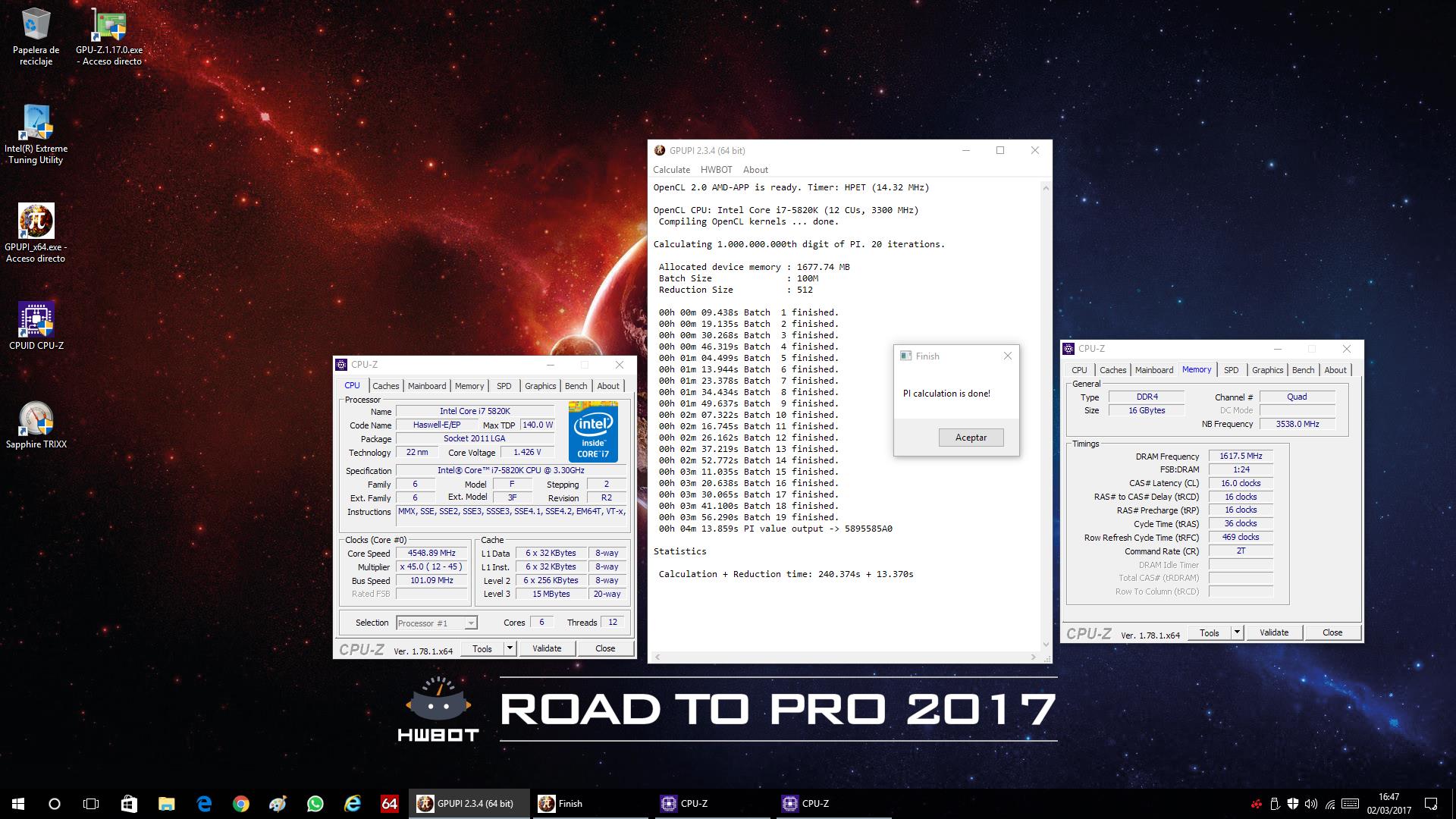Click GPUPI horizontal scrollbar right arrow
Screen dimensions: 1456x819
click(x=1034, y=657)
